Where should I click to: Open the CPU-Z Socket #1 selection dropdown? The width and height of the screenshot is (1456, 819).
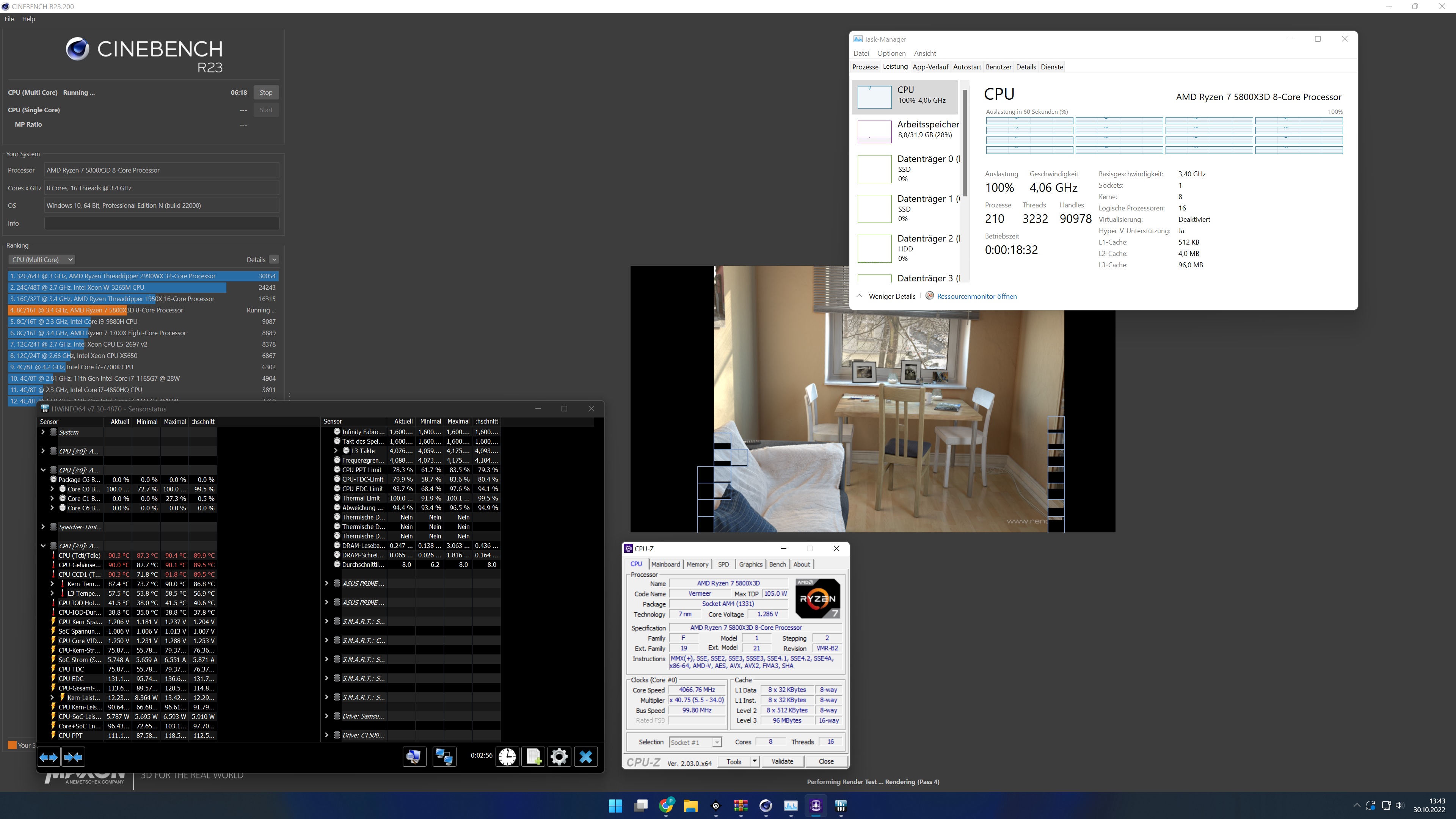pos(695,742)
